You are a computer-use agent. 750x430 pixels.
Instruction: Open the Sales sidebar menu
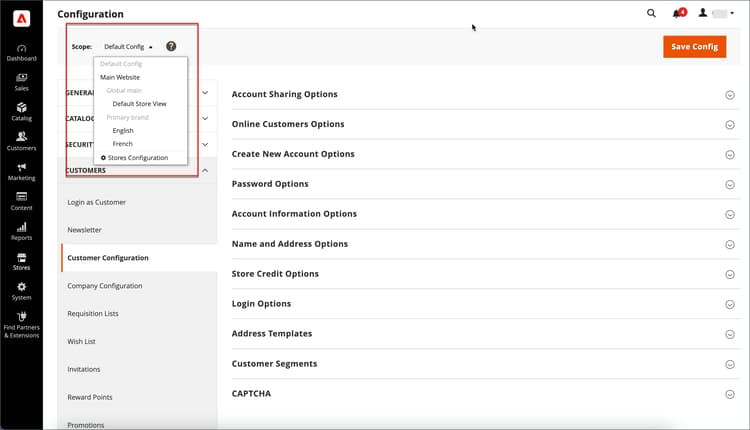[22, 82]
